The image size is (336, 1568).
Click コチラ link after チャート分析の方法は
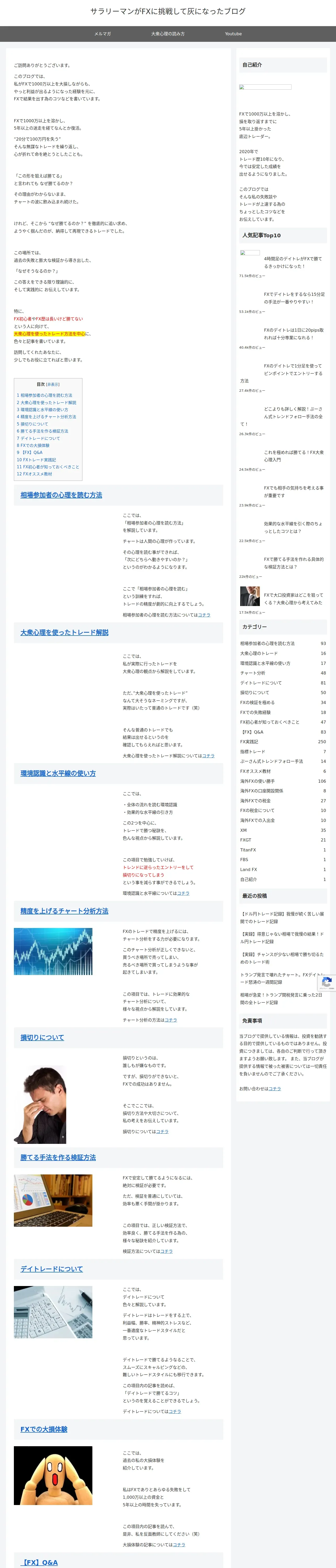coord(171,1020)
